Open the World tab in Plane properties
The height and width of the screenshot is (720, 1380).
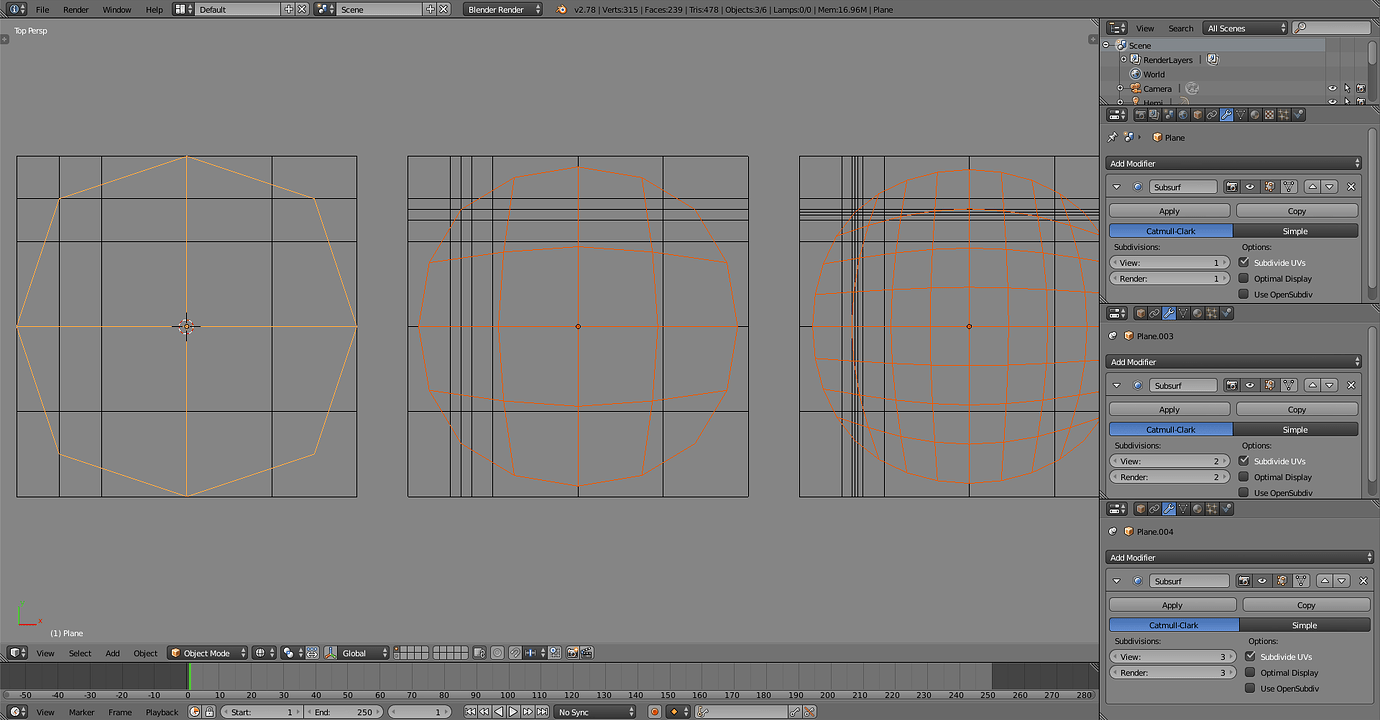coord(1183,115)
